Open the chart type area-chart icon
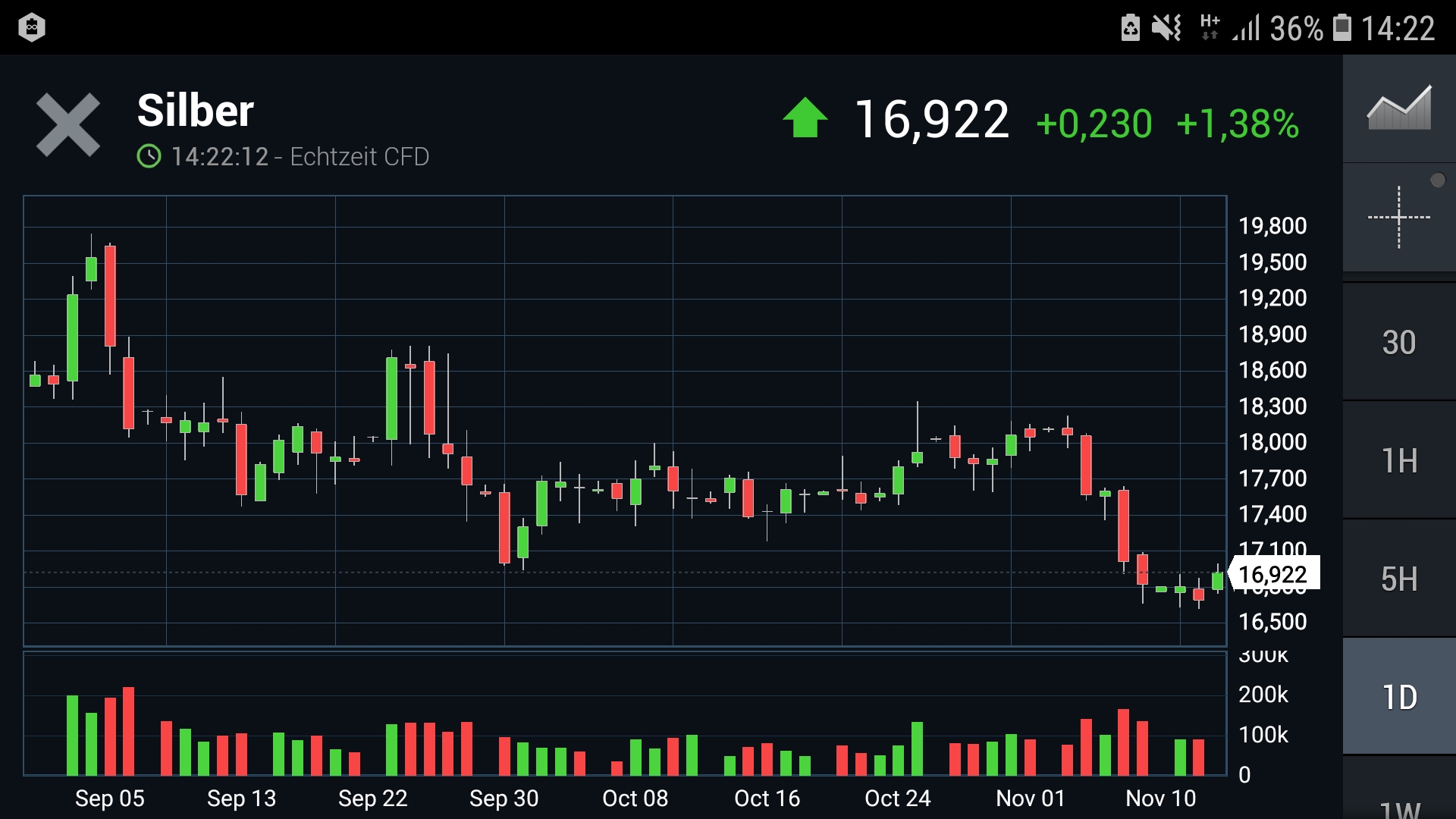Screen dimensions: 1456x819 click(1398, 108)
